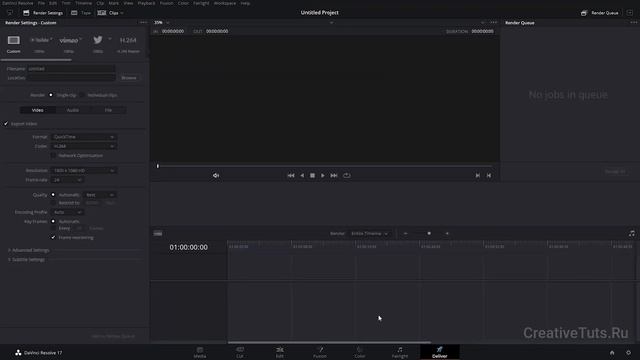Enable Network Optimization checkbox
Image resolution: width=640 pixels, height=360 pixels.
click(53, 156)
